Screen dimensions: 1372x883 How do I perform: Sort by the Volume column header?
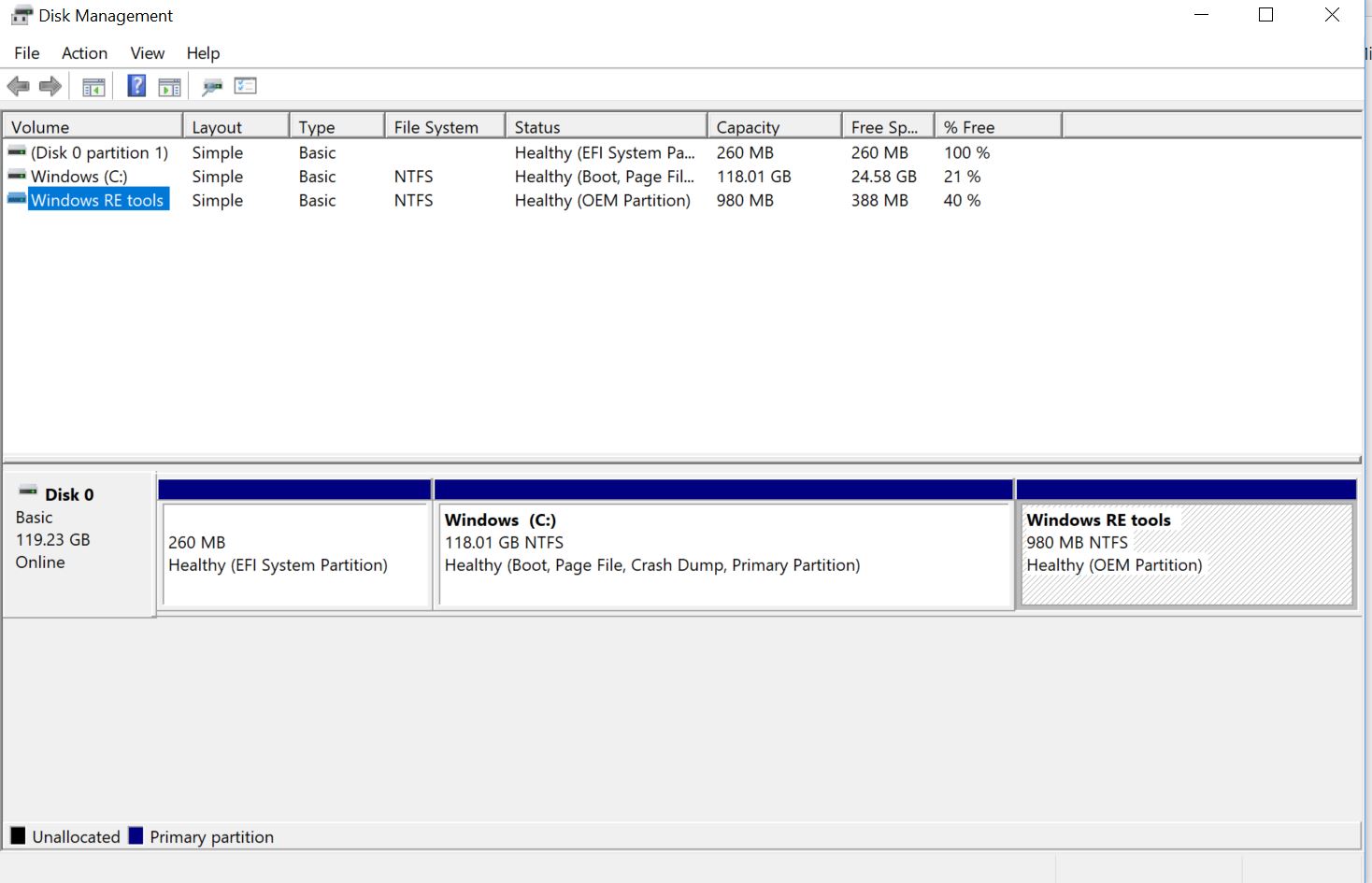(93, 126)
